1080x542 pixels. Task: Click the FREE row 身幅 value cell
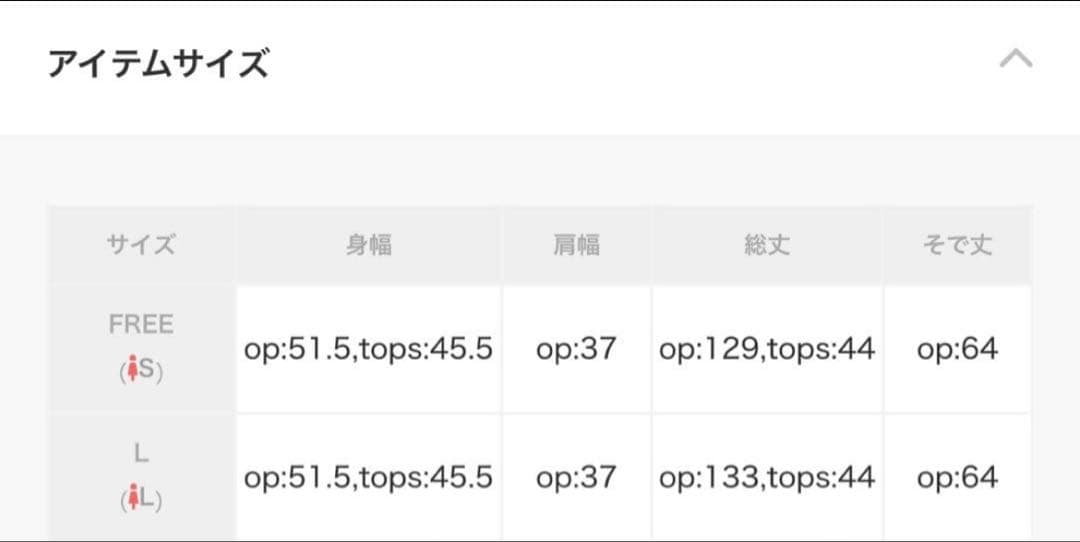click(368, 349)
